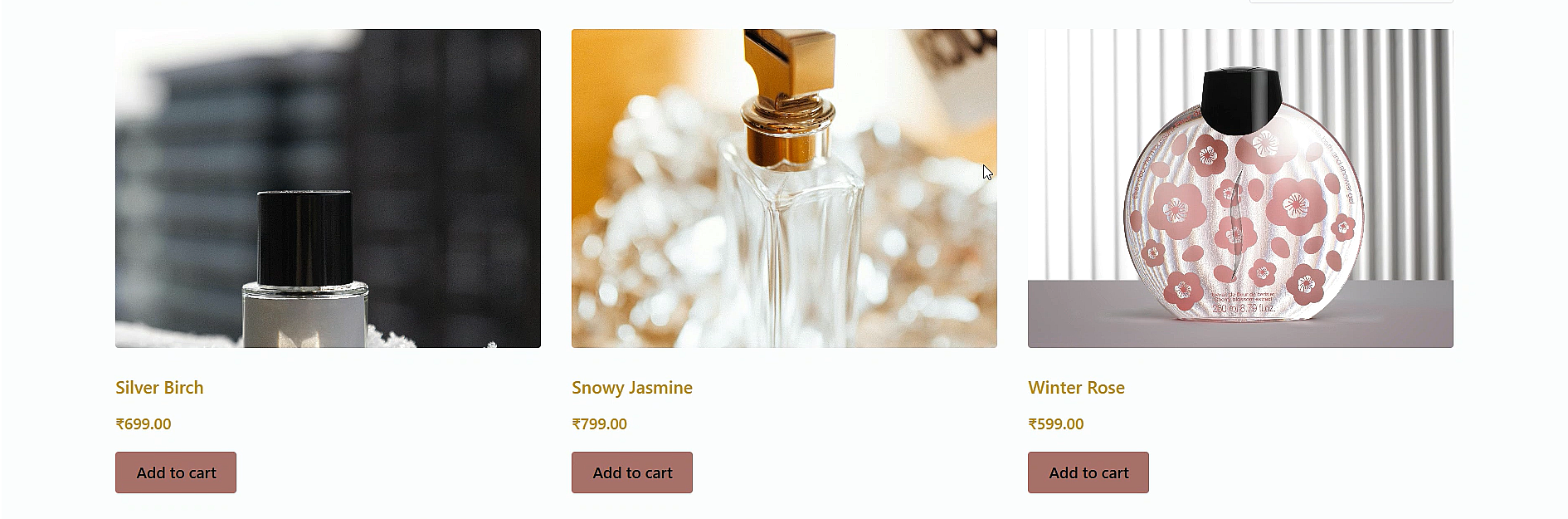The image size is (1568, 519).
Task: Click the ₹699.00 price of Silver Birch
Action: coord(144,424)
